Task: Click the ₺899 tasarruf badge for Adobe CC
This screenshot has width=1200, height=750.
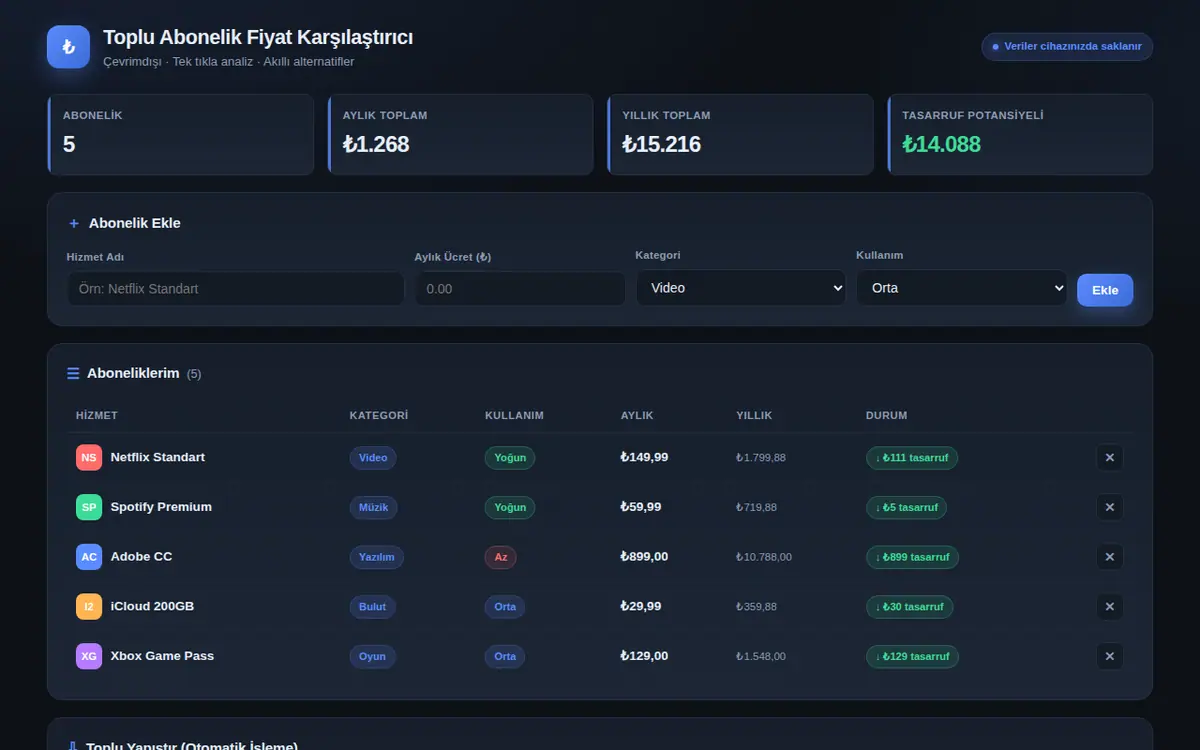Action: tap(912, 557)
